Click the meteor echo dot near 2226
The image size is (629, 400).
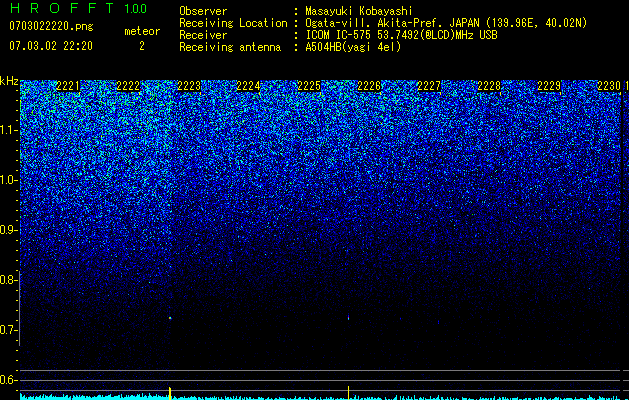pos(348,318)
